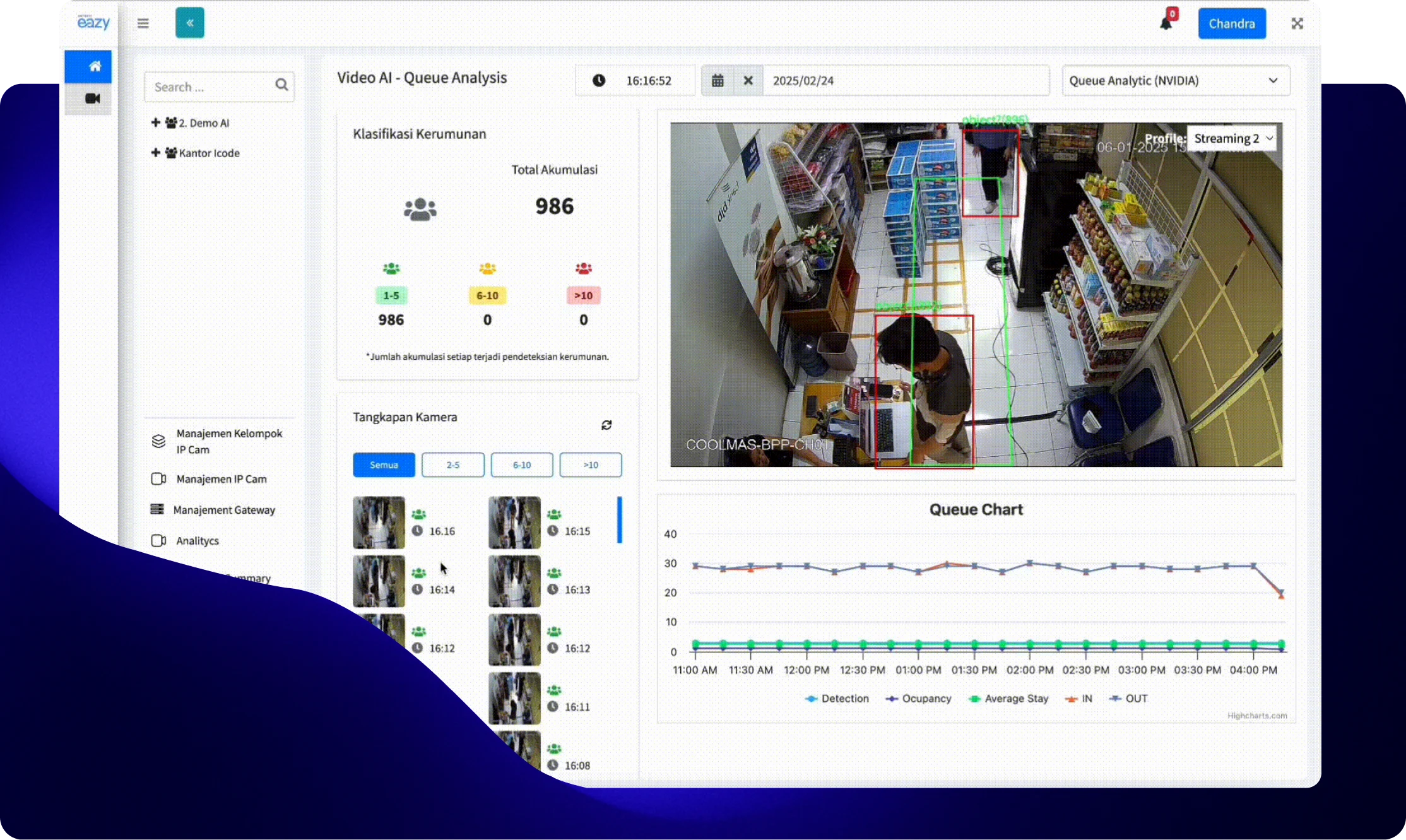Click the fullscreen expand icon
The width and height of the screenshot is (1406, 840).
(x=1297, y=23)
